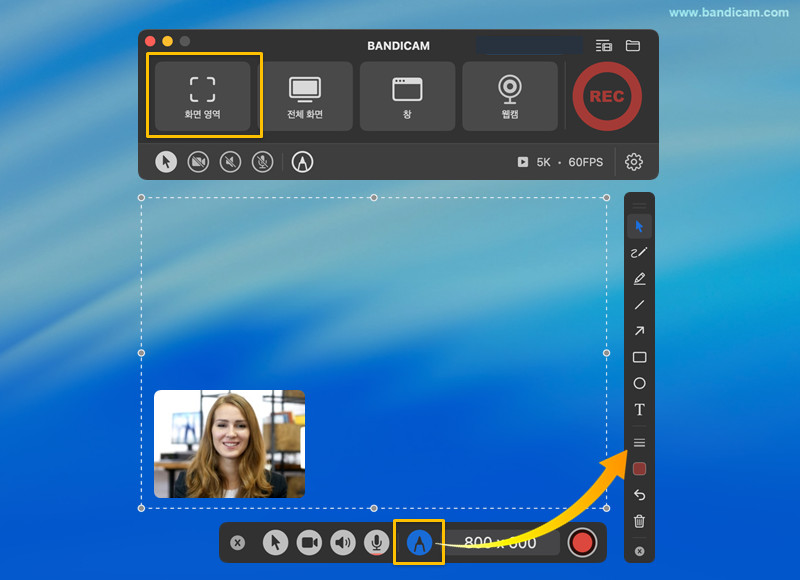Screen dimensions: 800x580
Task: Activate the text tool (T)
Action: [x=639, y=410]
